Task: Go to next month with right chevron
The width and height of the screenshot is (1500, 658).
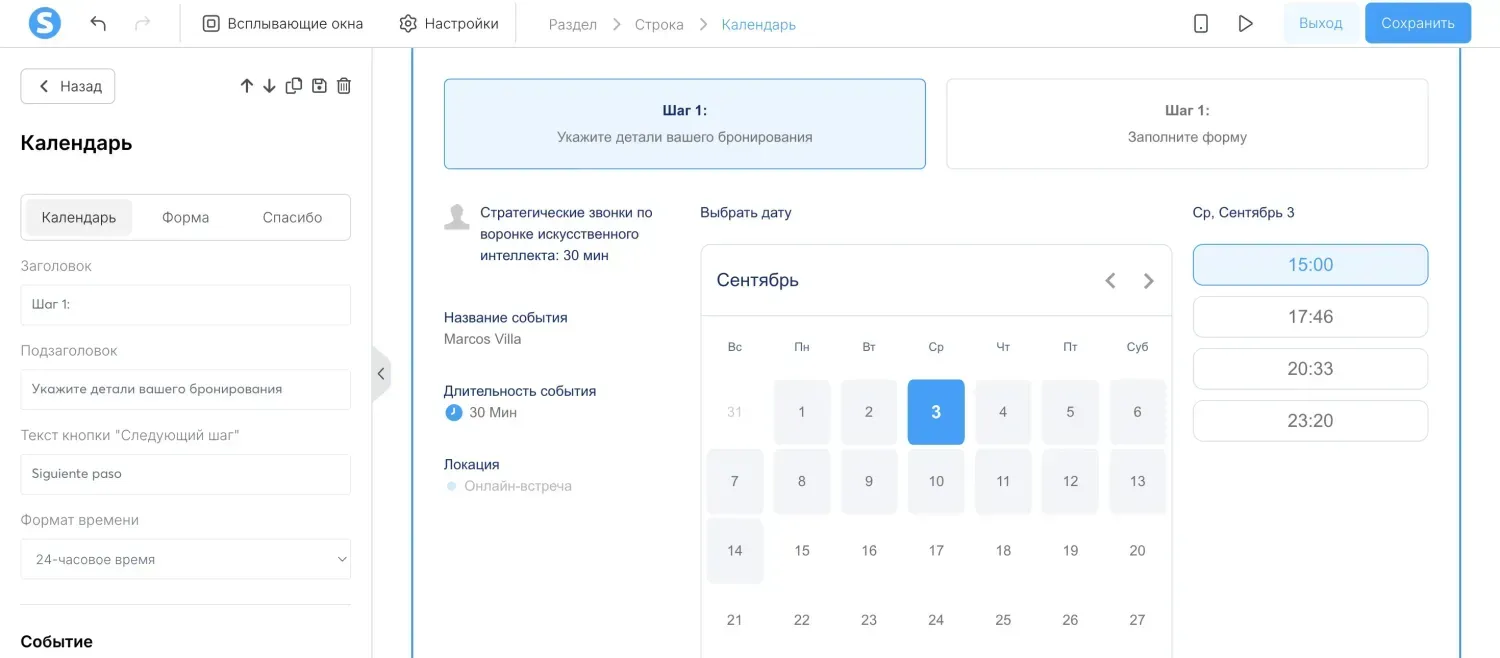Action: tap(1148, 281)
